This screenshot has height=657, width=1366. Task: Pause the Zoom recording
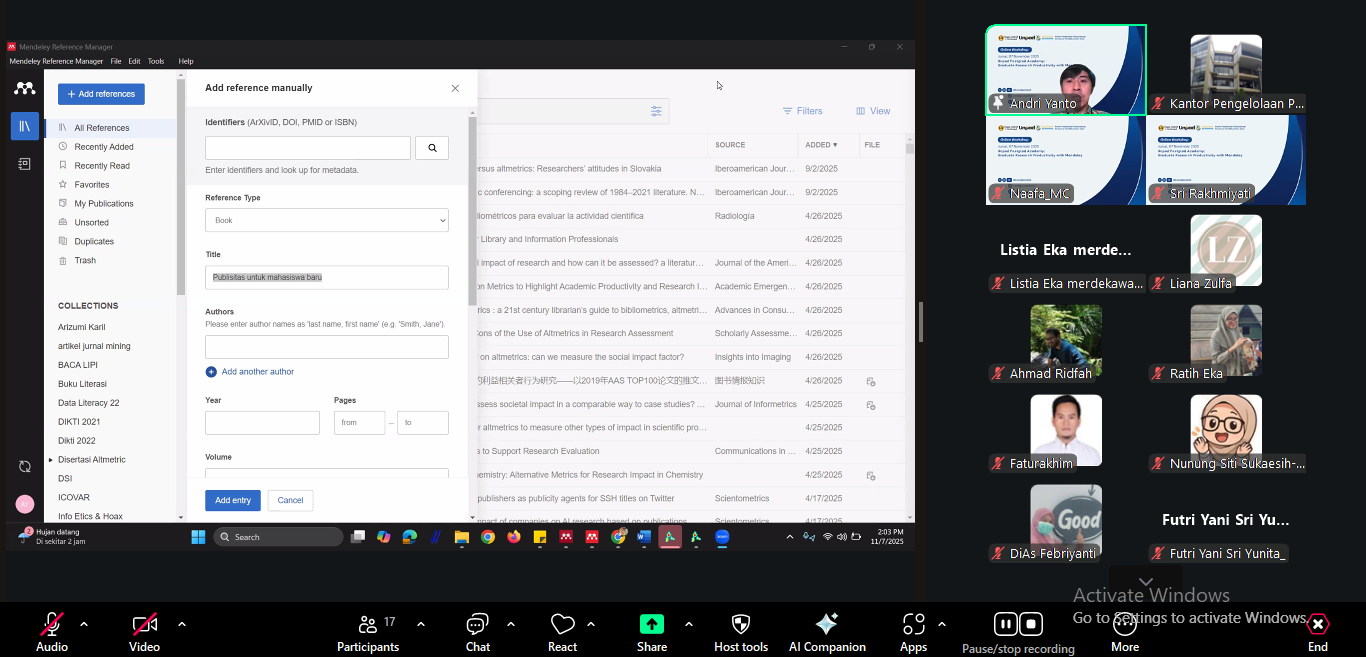(x=1005, y=625)
